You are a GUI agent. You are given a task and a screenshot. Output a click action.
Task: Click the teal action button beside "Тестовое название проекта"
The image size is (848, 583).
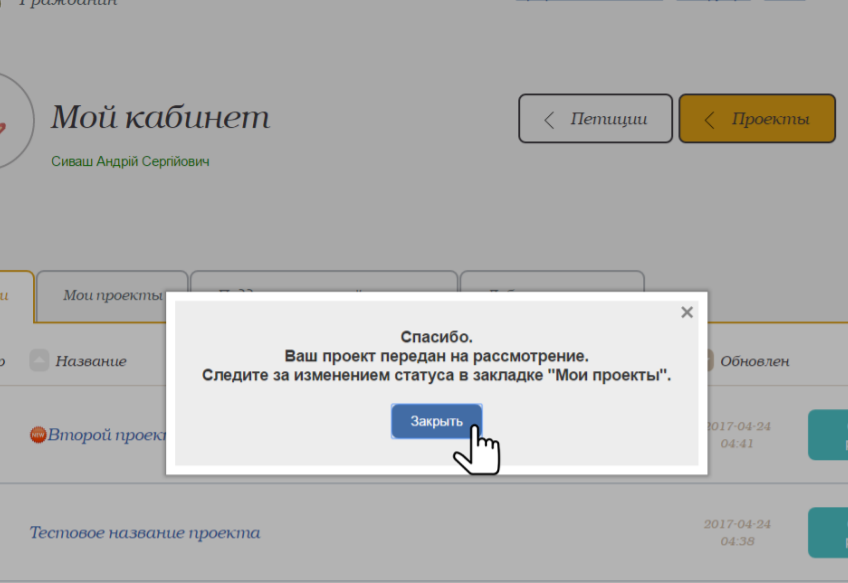[x=828, y=532]
